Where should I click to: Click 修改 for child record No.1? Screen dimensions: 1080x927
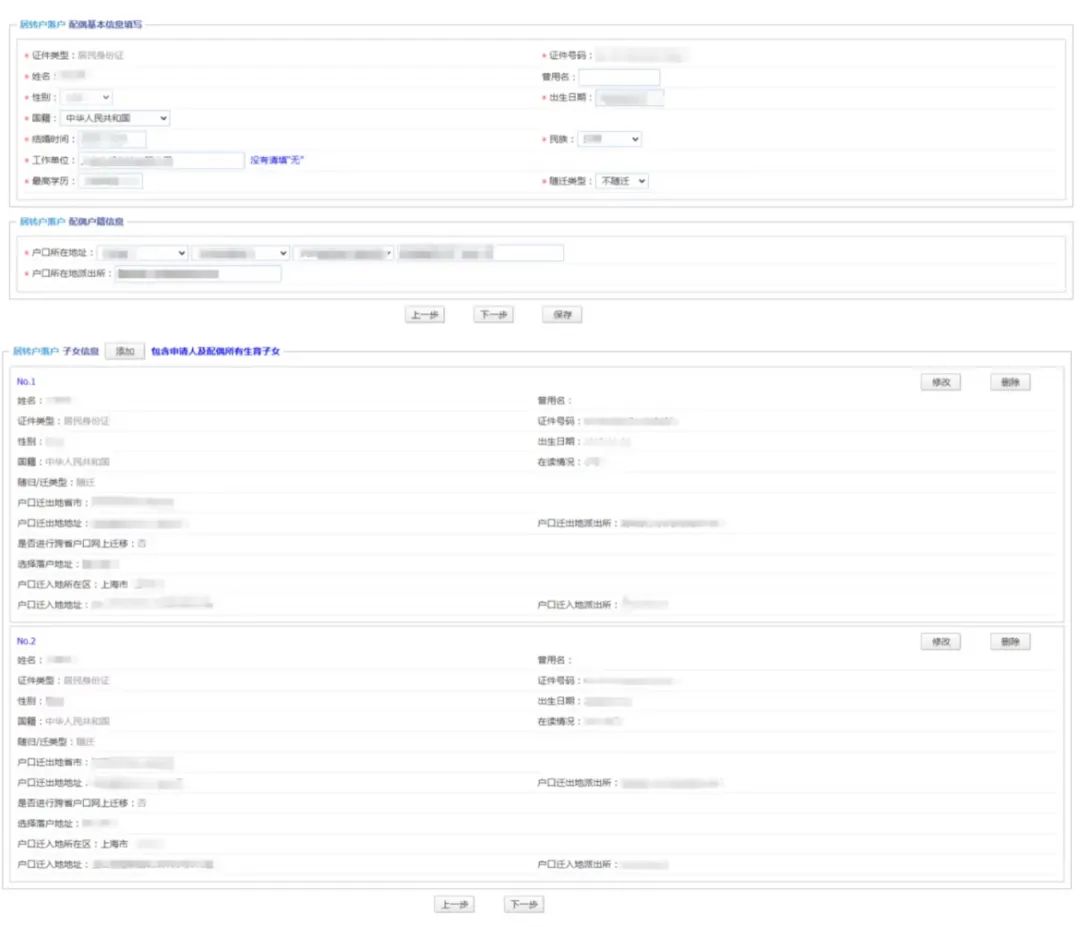click(940, 382)
